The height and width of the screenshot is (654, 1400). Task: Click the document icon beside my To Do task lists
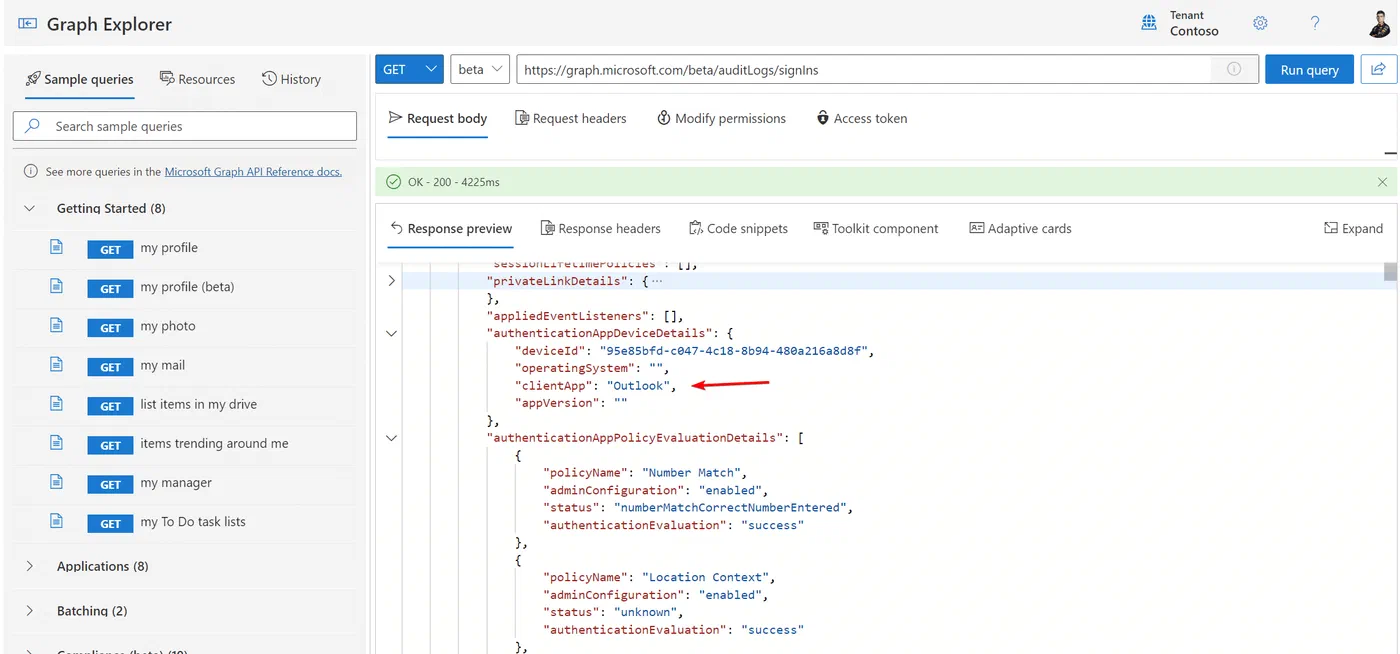click(57, 521)
